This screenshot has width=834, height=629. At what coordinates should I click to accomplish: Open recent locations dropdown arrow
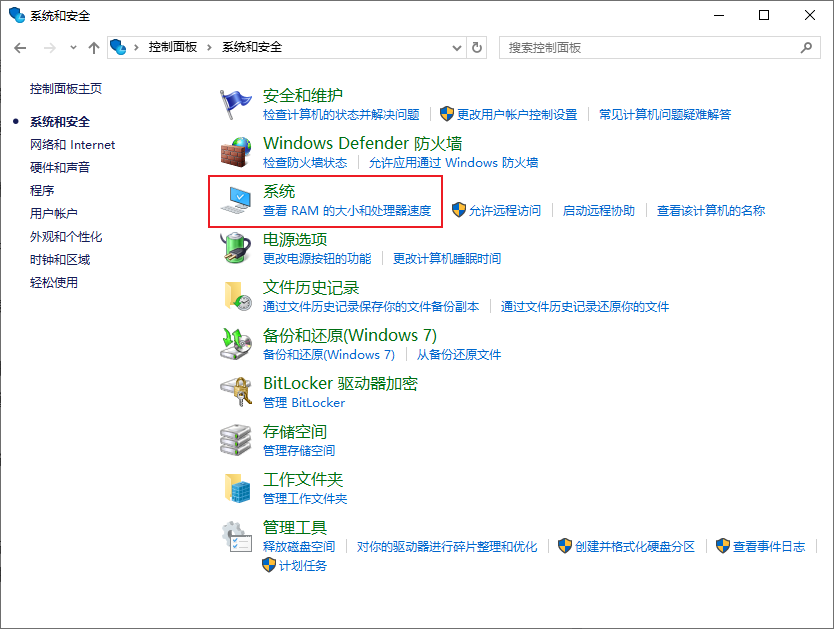click(73, 48)
